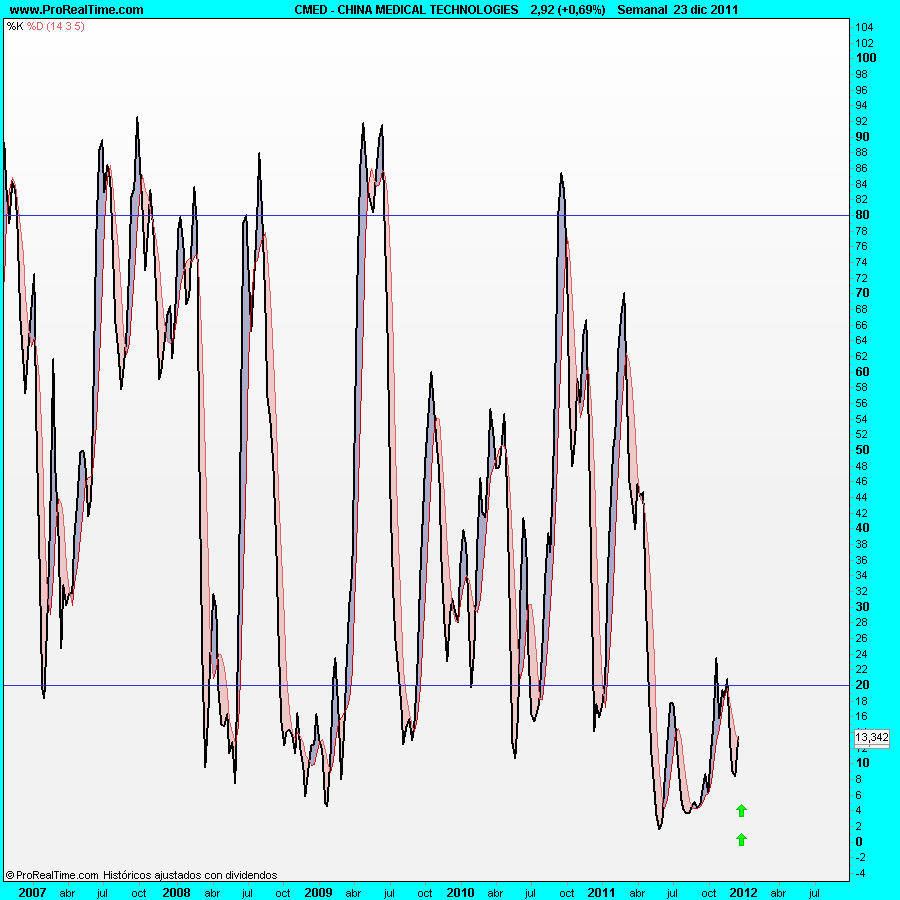900x900 pixels.
Task: Click the 50 value on the axis
Action: (x=862, y=449)
